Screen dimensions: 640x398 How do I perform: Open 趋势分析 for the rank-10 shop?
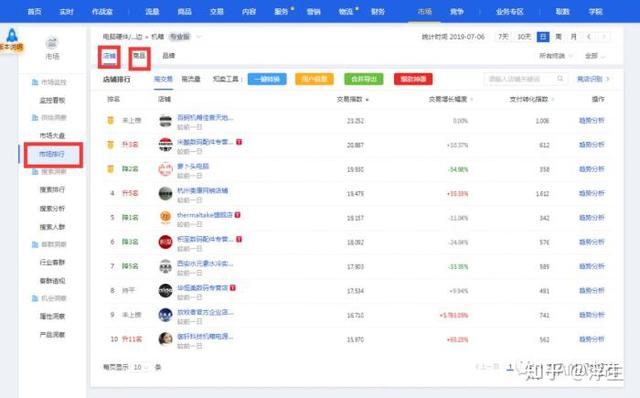[x=591, y=339]
